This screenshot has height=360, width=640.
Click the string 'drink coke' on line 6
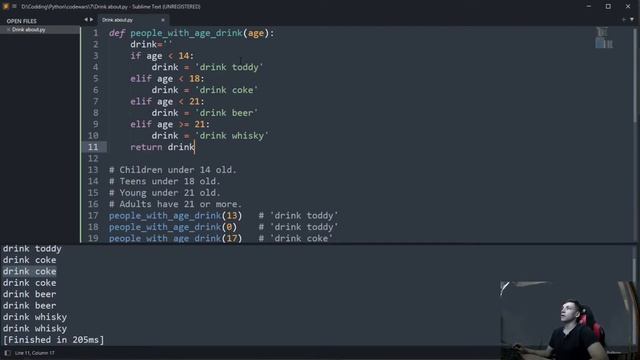coord(226,90)
